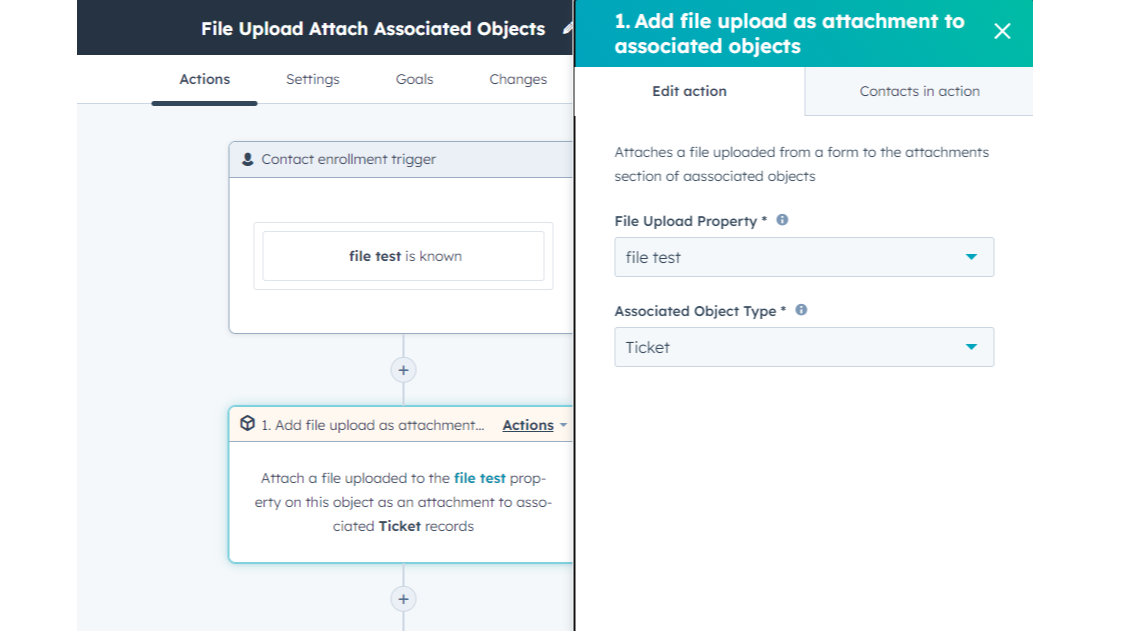Switch to the Settings tab
Screen dimensions: 1122x631
[312, 79]
